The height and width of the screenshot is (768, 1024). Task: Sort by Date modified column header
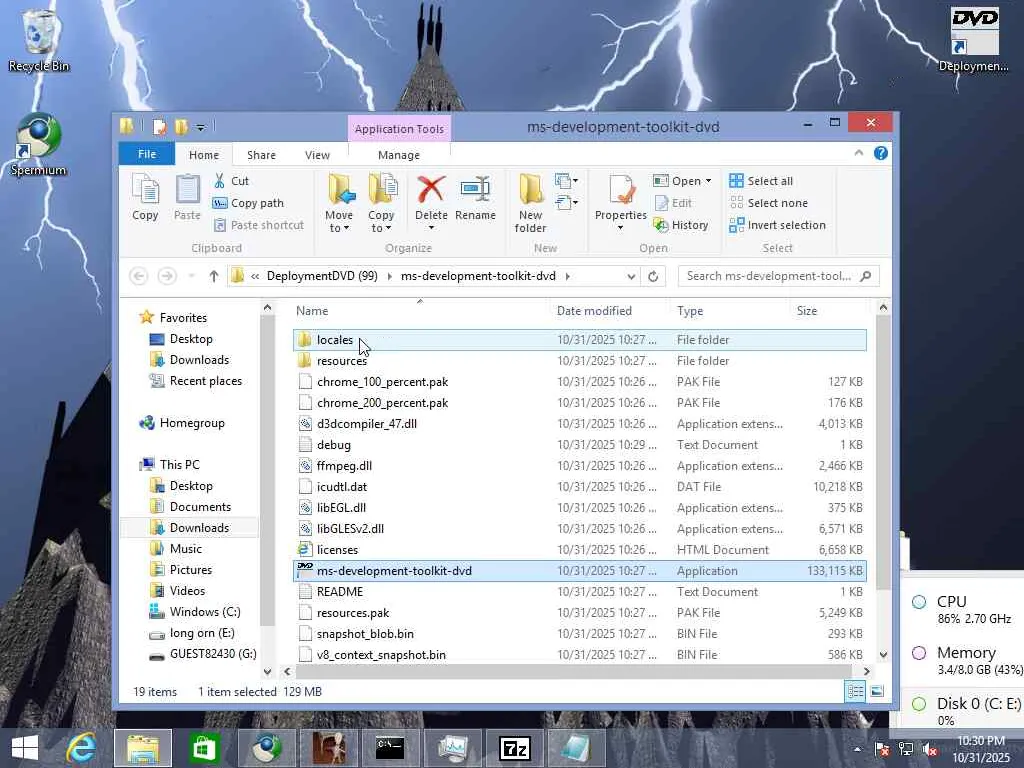coord(609,311)
